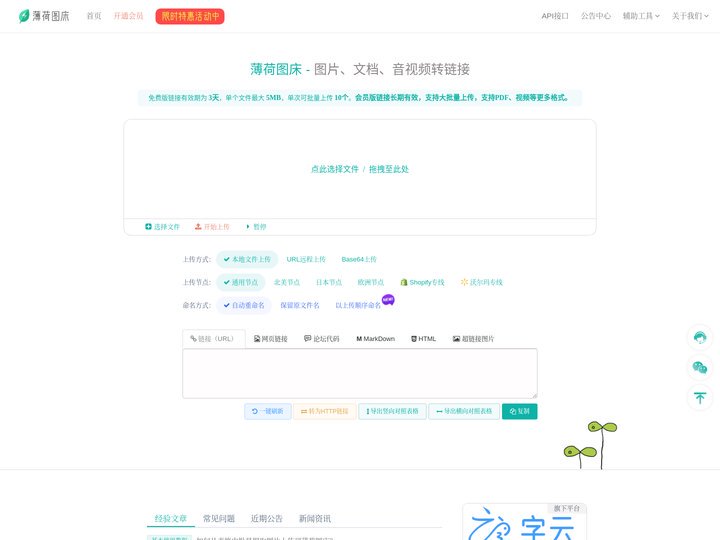The image size is (720, 540).
Task: Switch to the MarkDown tab
Action: click(376, 339)
